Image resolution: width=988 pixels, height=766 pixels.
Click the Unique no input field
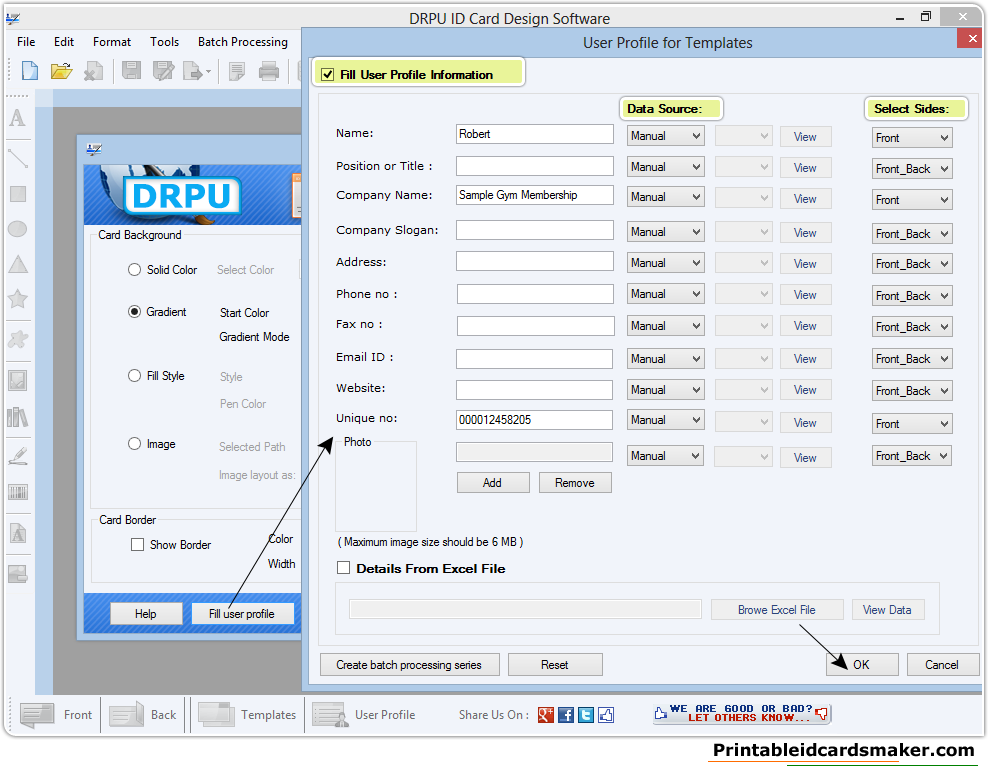534,420
